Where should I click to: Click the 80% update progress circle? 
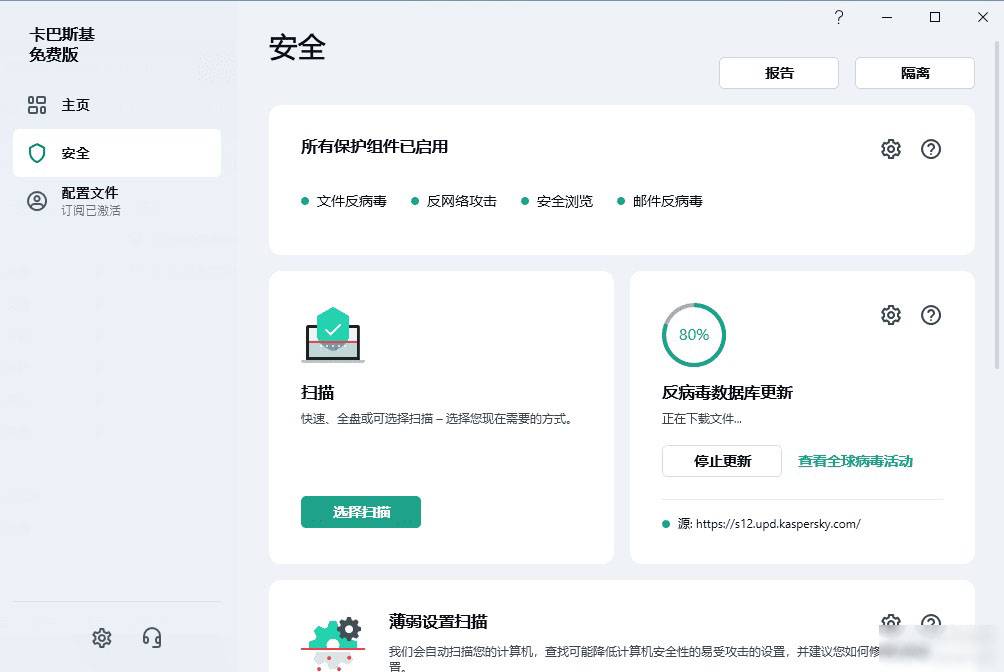tap(693, 334)
